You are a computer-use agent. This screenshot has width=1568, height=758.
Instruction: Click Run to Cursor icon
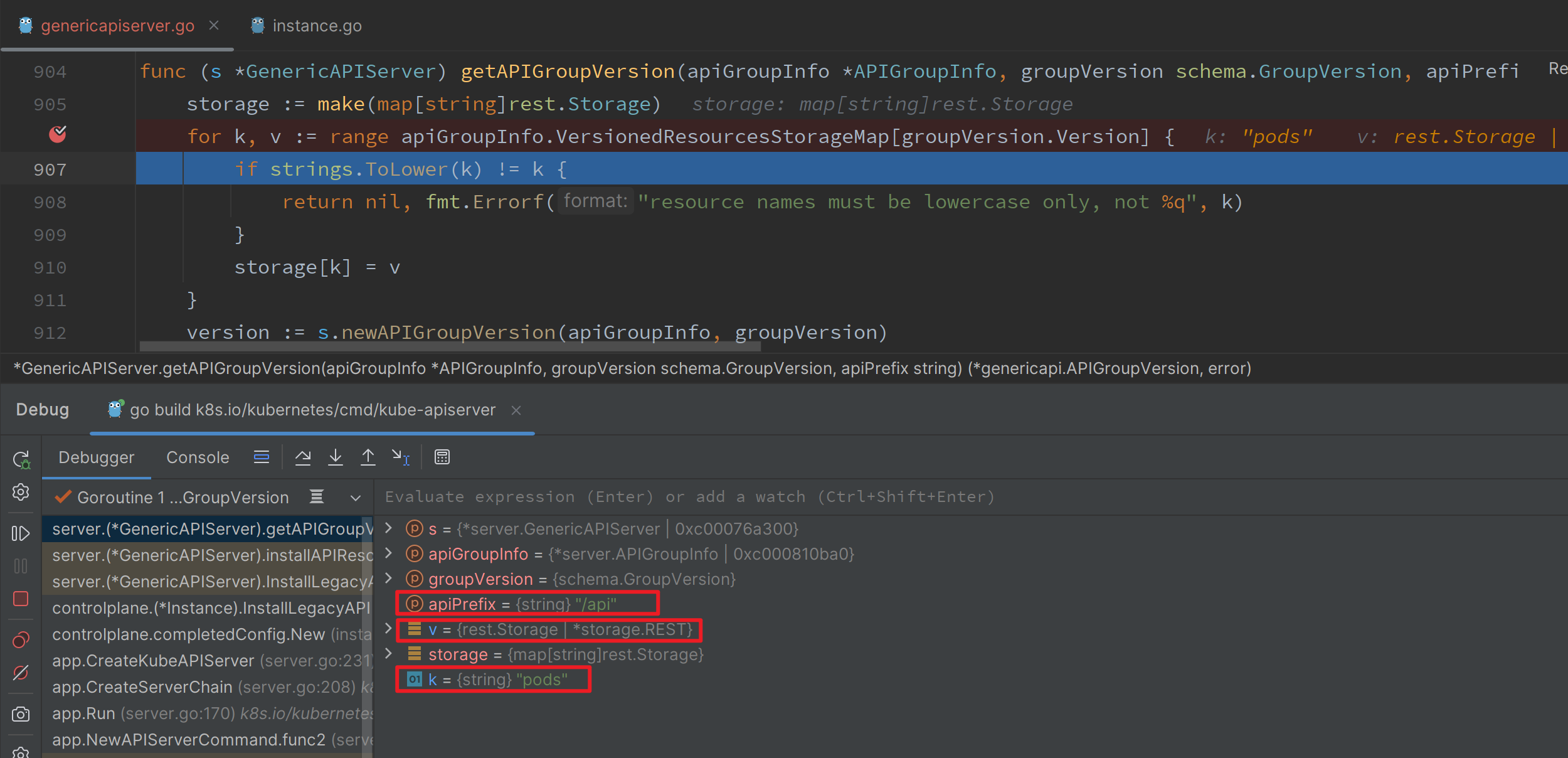[400, 457]
